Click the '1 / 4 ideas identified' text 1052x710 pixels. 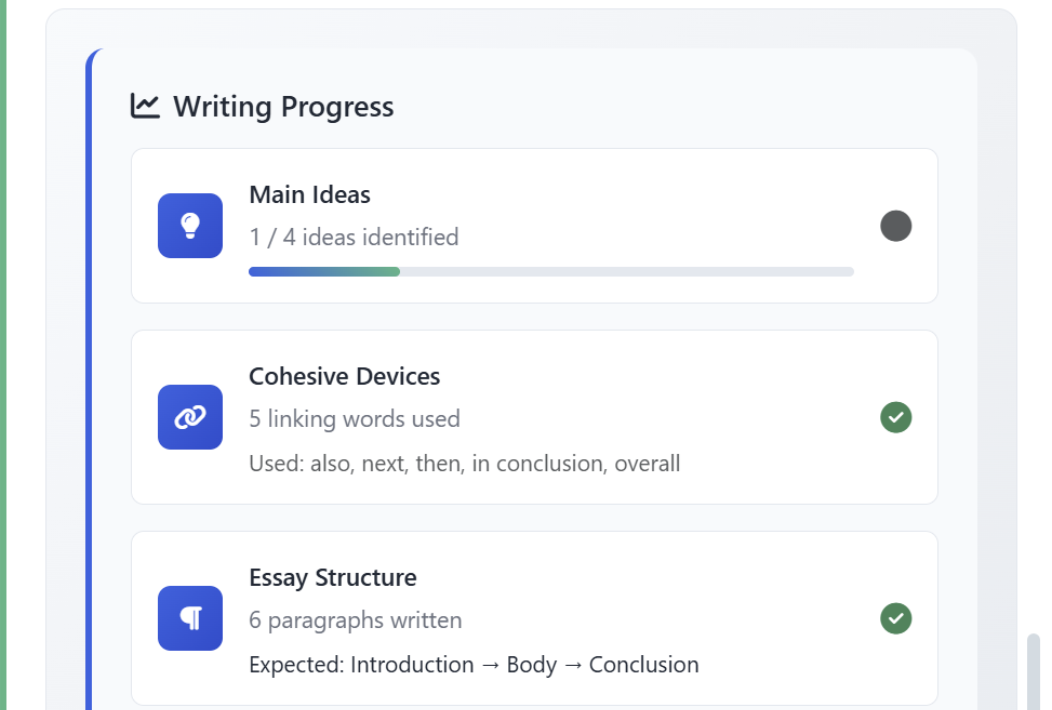[354, 237]
